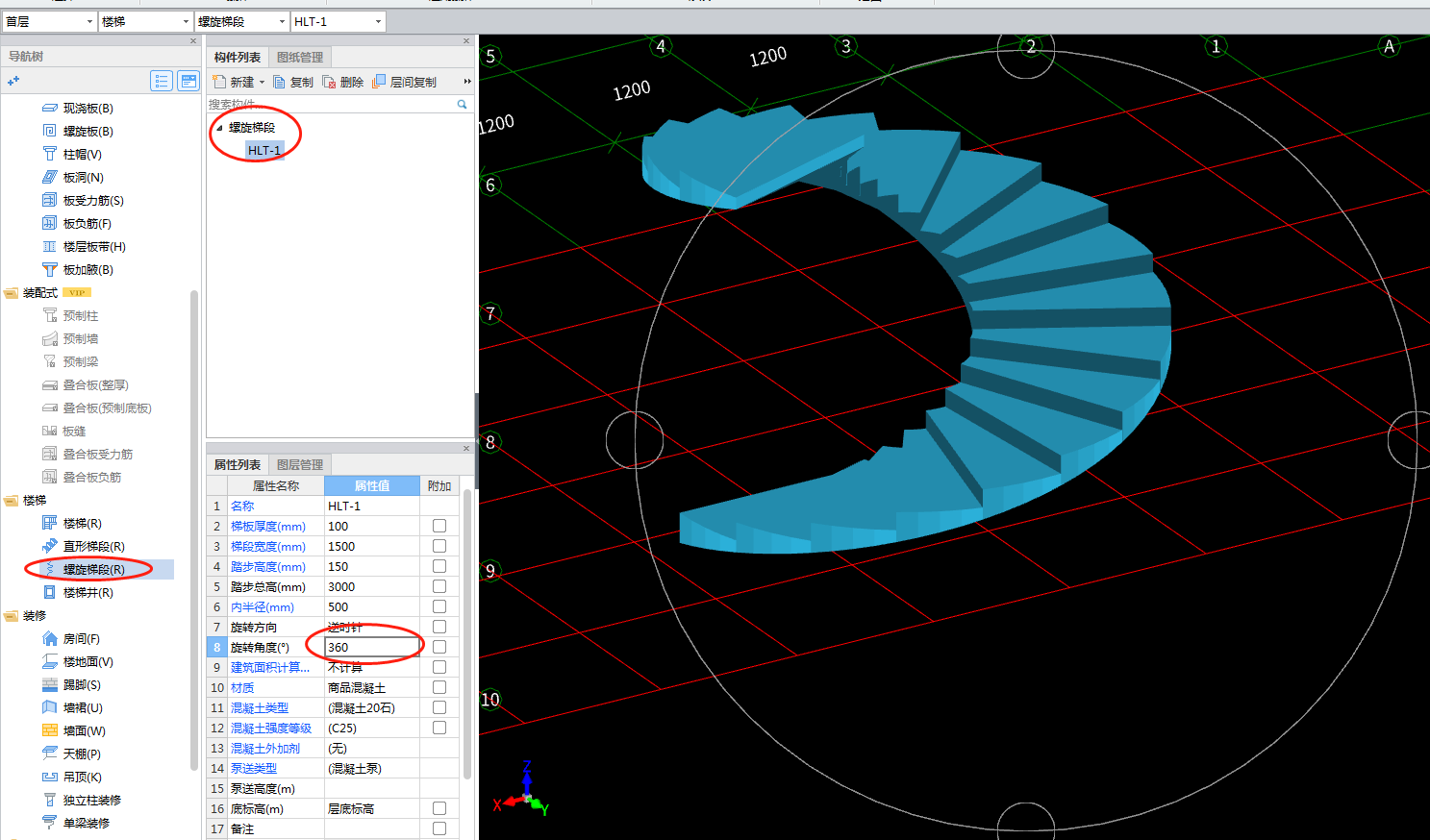Screen dimensions: 1430x840
Task: Select HLT-1 in the component list
Action: [264, 151]
